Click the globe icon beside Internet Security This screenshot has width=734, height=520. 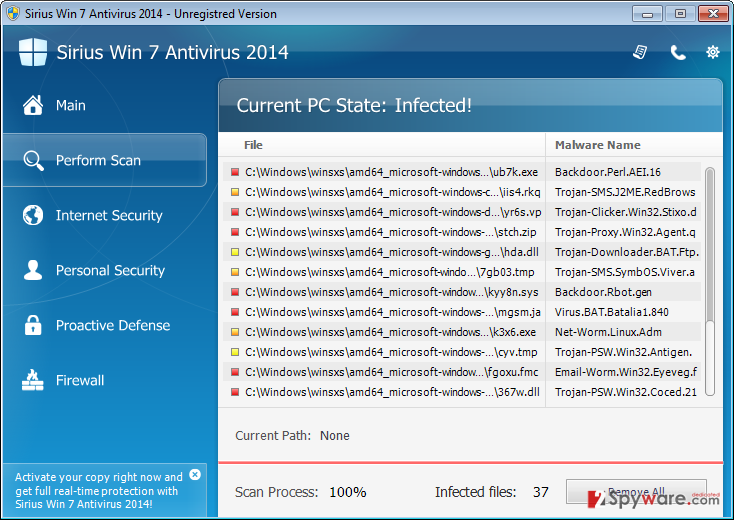[33, 215]
